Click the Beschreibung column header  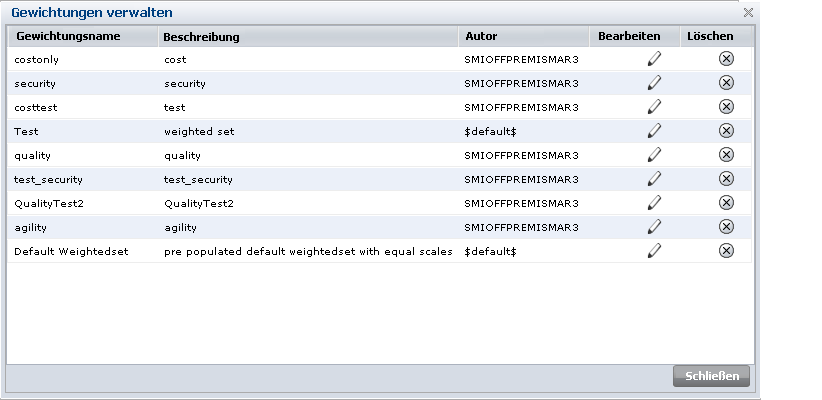200,36
